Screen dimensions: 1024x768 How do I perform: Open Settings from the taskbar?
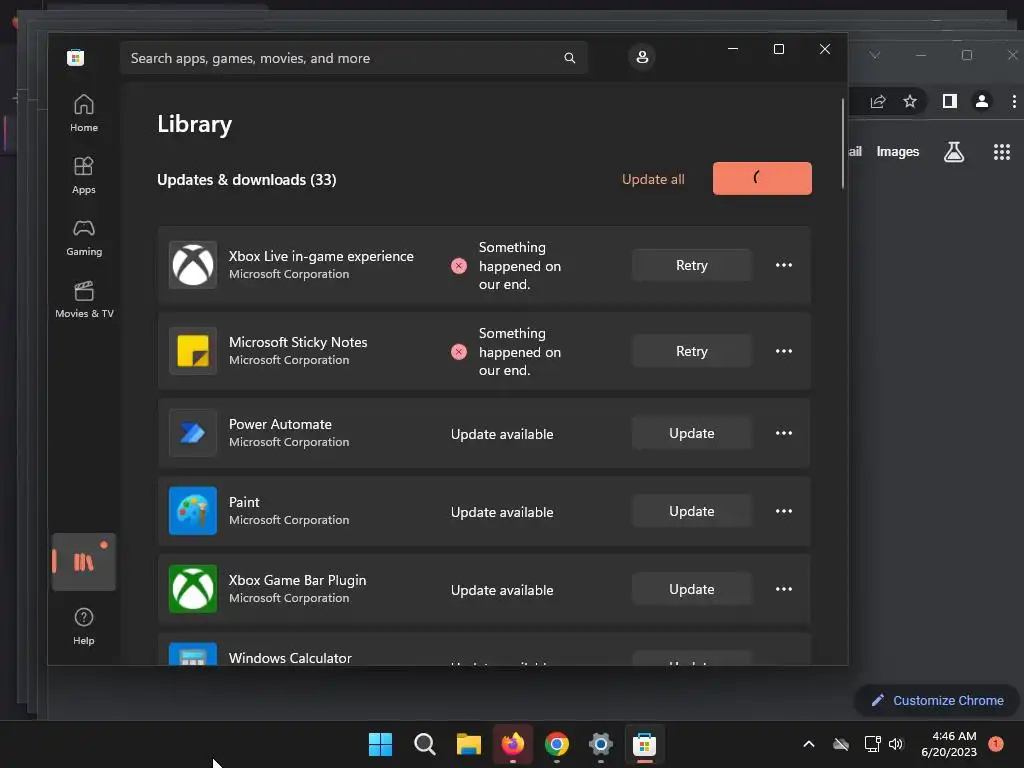(600, 744)
